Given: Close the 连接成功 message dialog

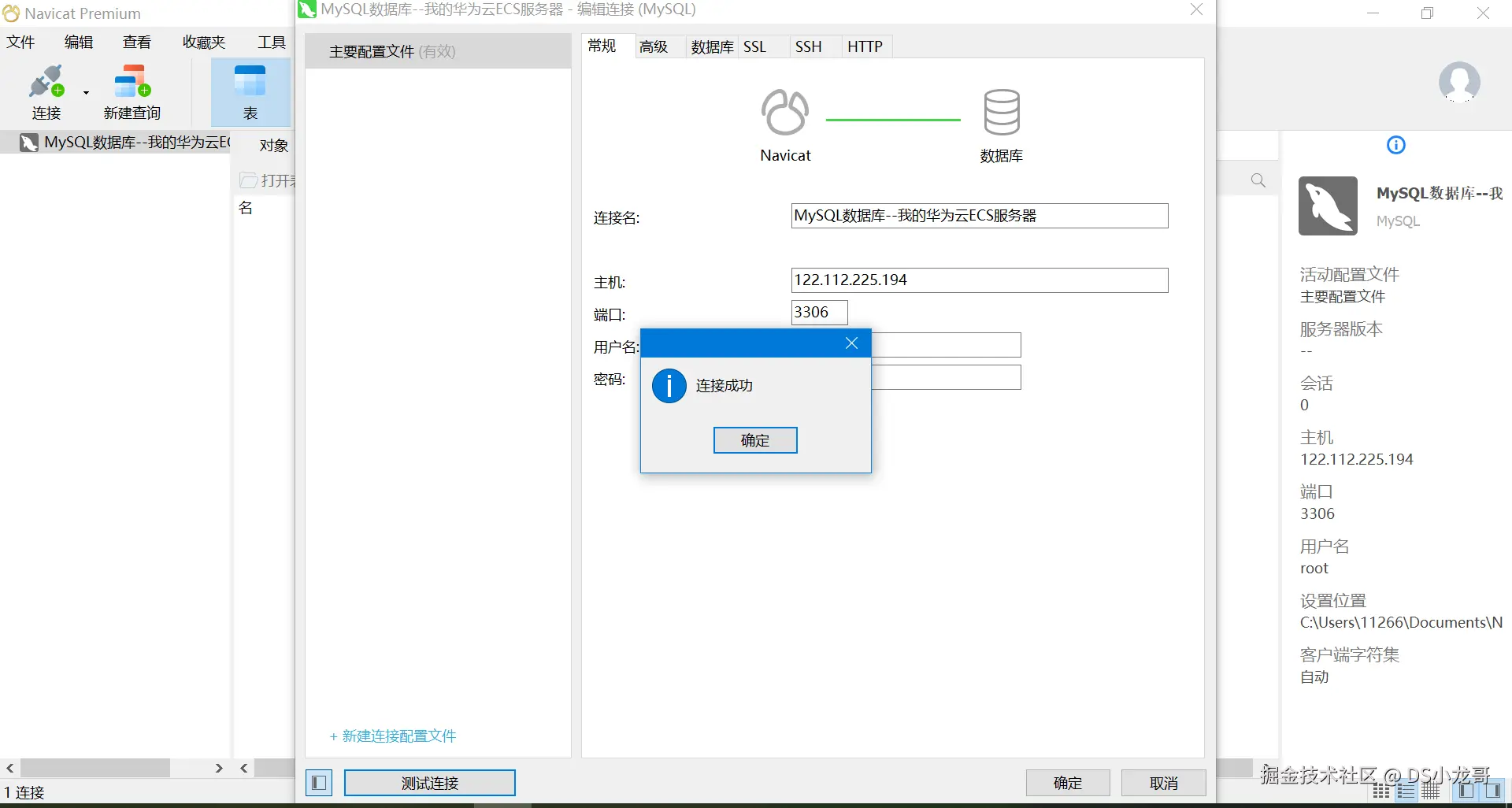Looking at the screenshot, I should (x=851, y=343).
